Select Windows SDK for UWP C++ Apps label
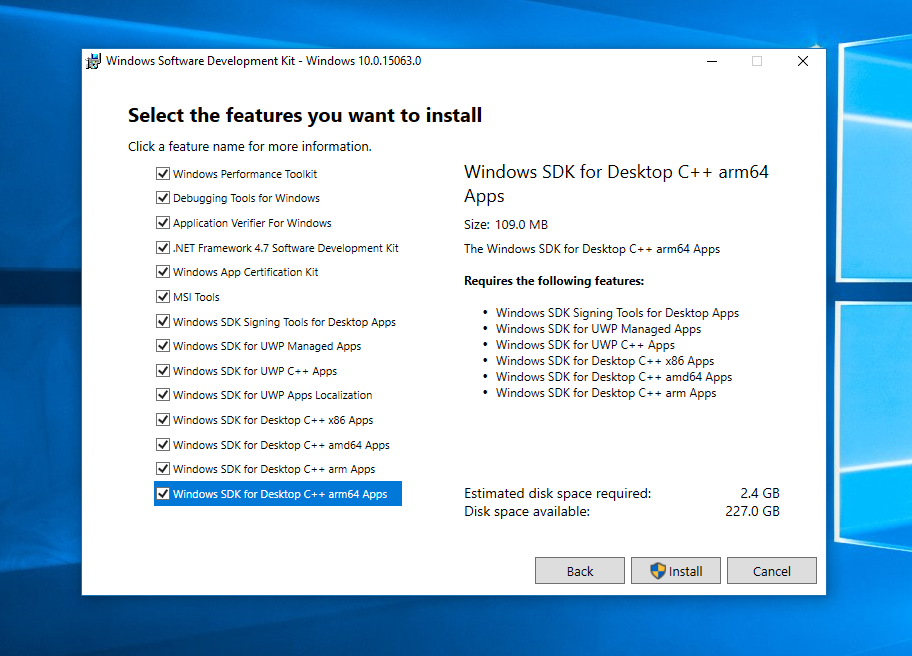Viewport: 912px width, 656px height. (x=254, y=371)
